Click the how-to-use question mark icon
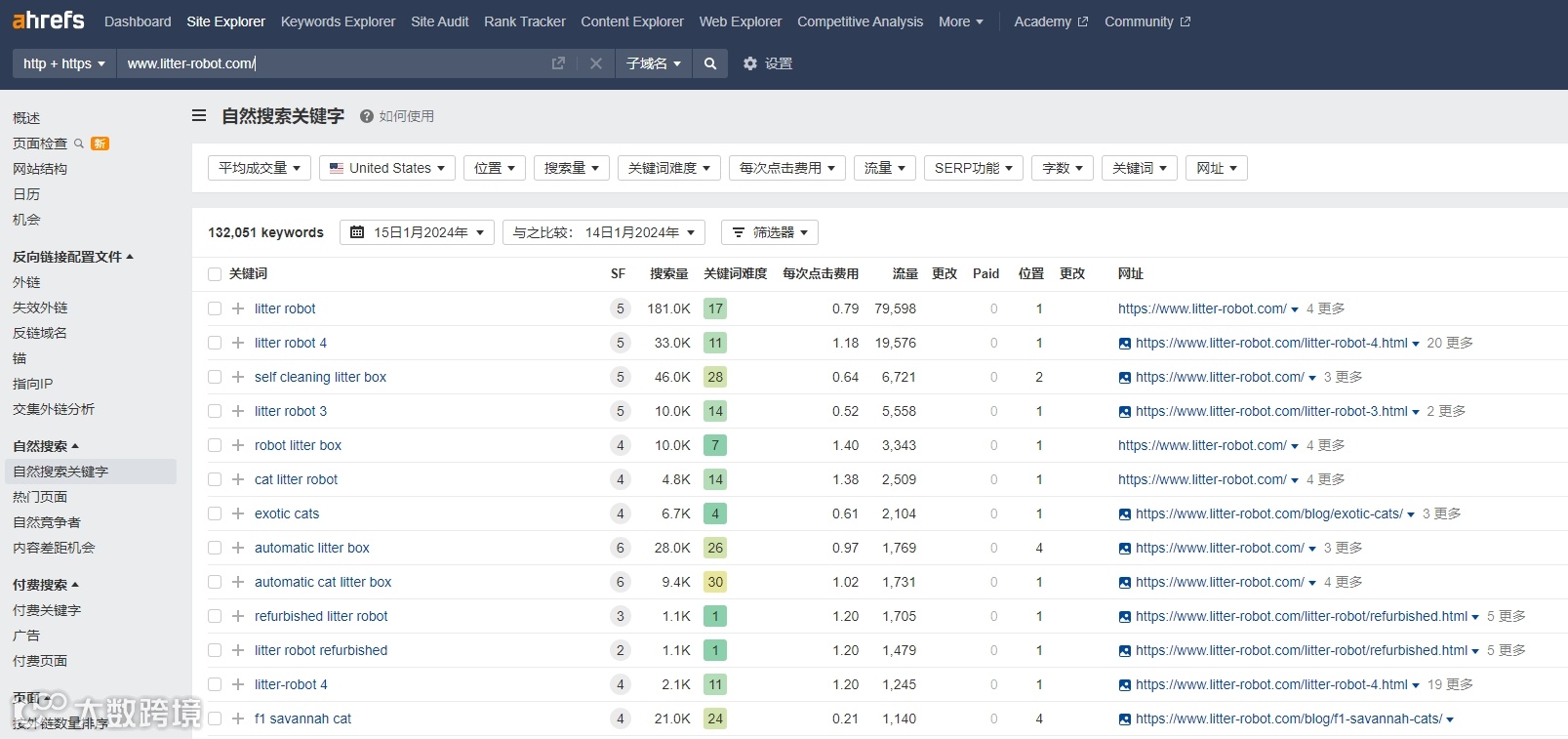The height and width of the screenshot is (739, 1568). click(367, 116)
